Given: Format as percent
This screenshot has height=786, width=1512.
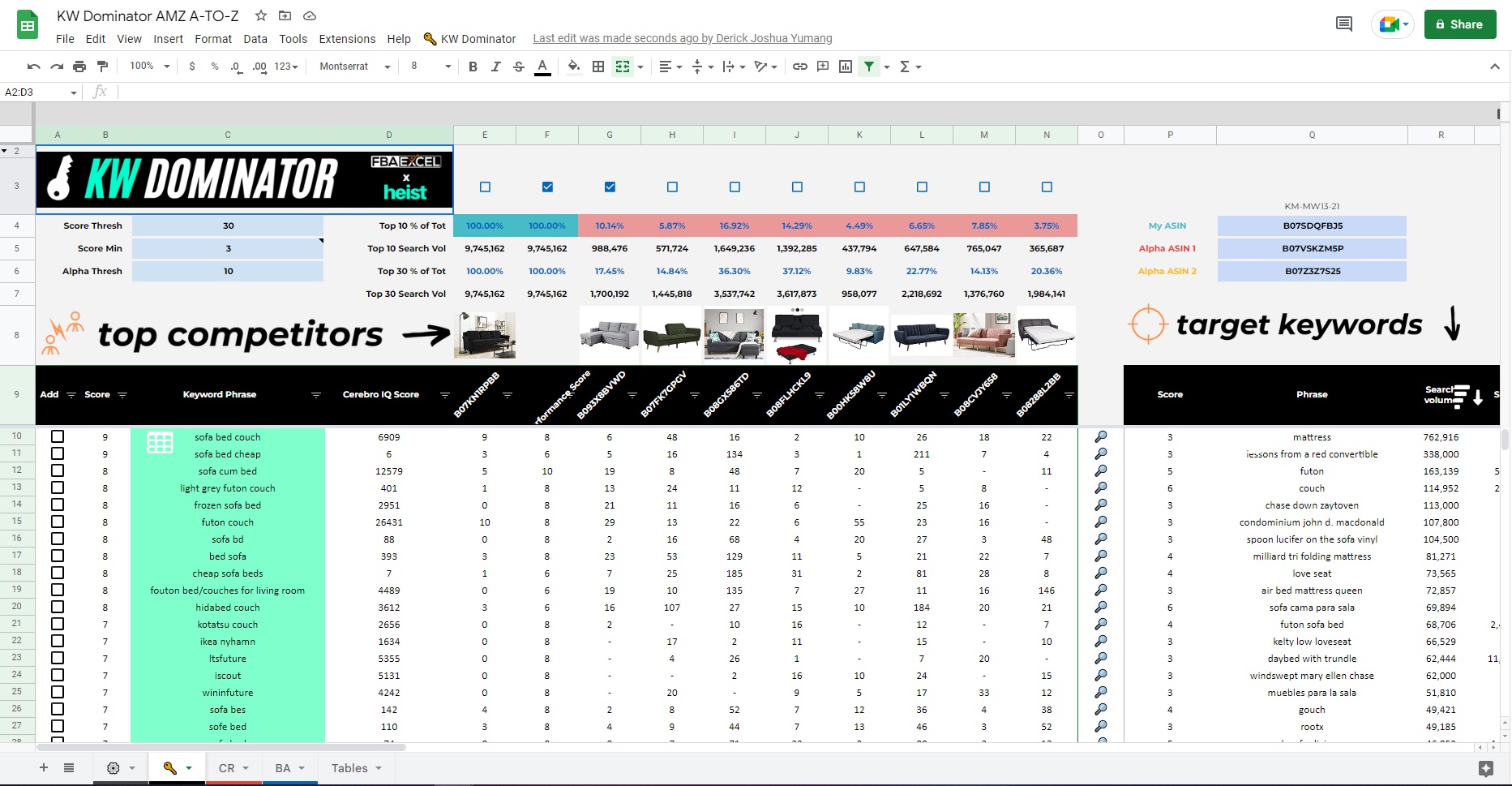Looking at the screenshot, I should coord(215,67).
